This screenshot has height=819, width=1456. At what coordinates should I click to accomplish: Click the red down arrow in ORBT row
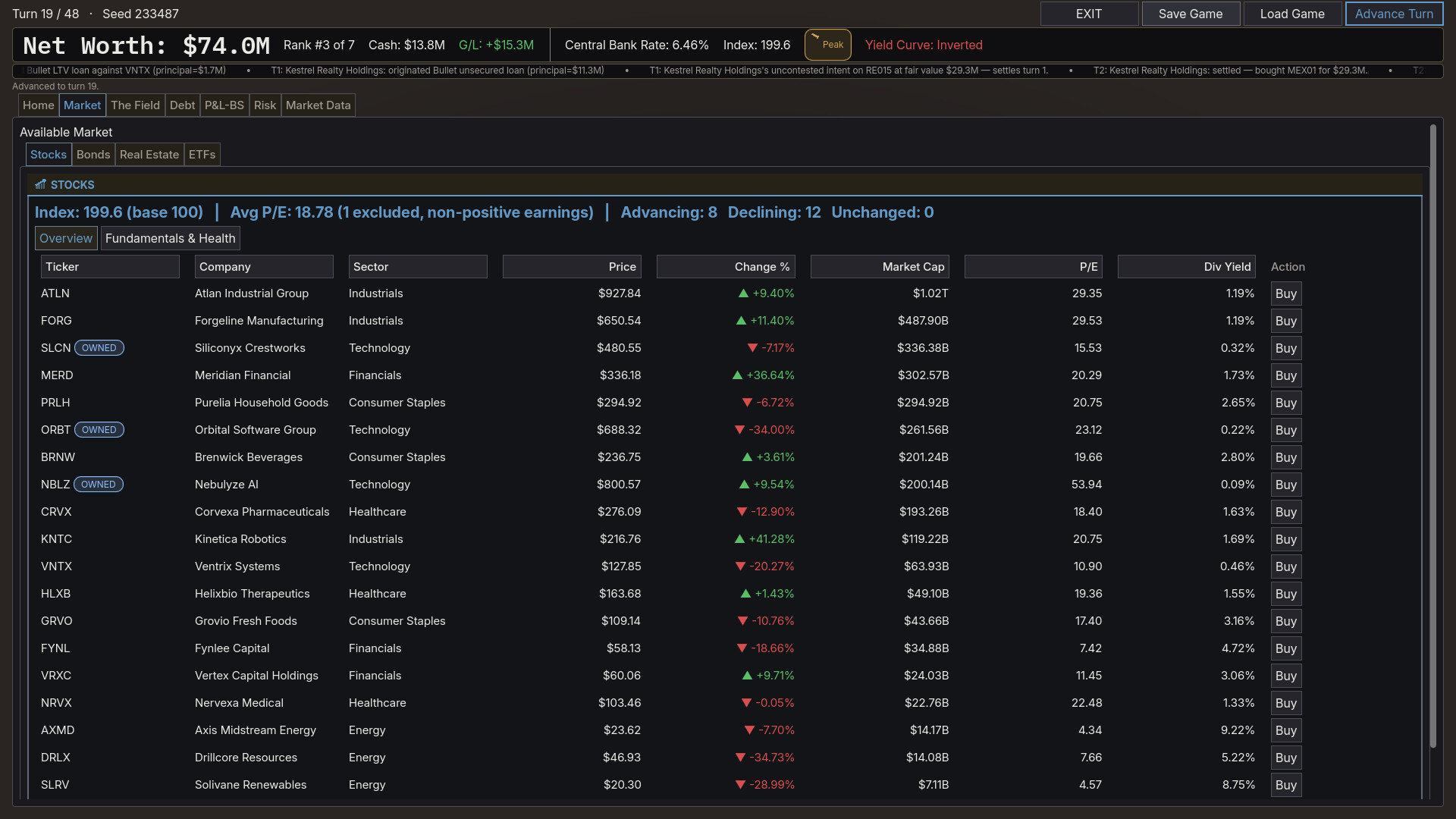point(739,430)
